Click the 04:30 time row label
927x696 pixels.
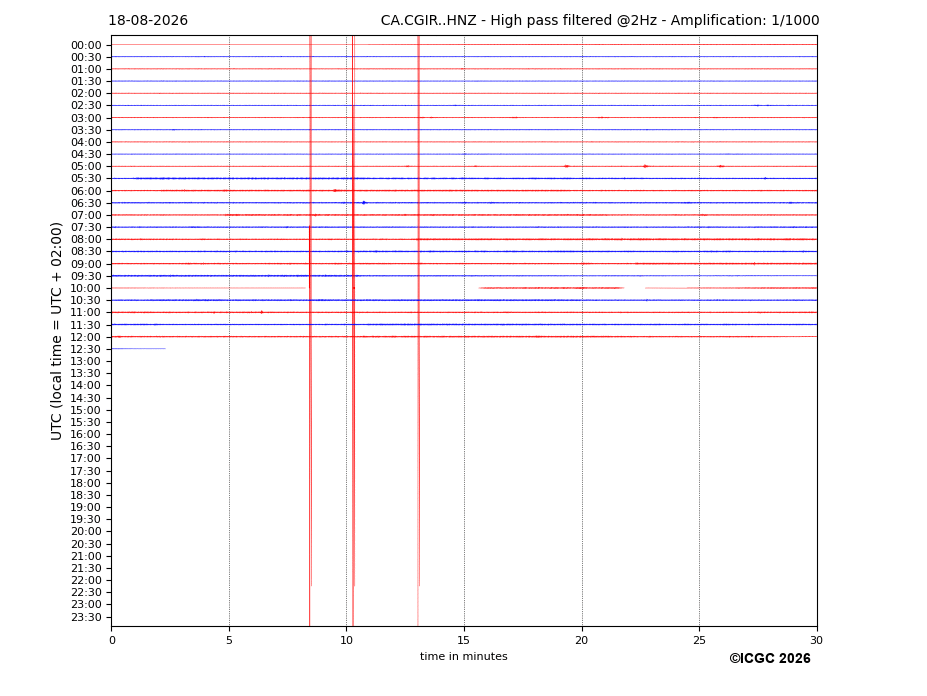pyautogui.click(x=86, y=154)
